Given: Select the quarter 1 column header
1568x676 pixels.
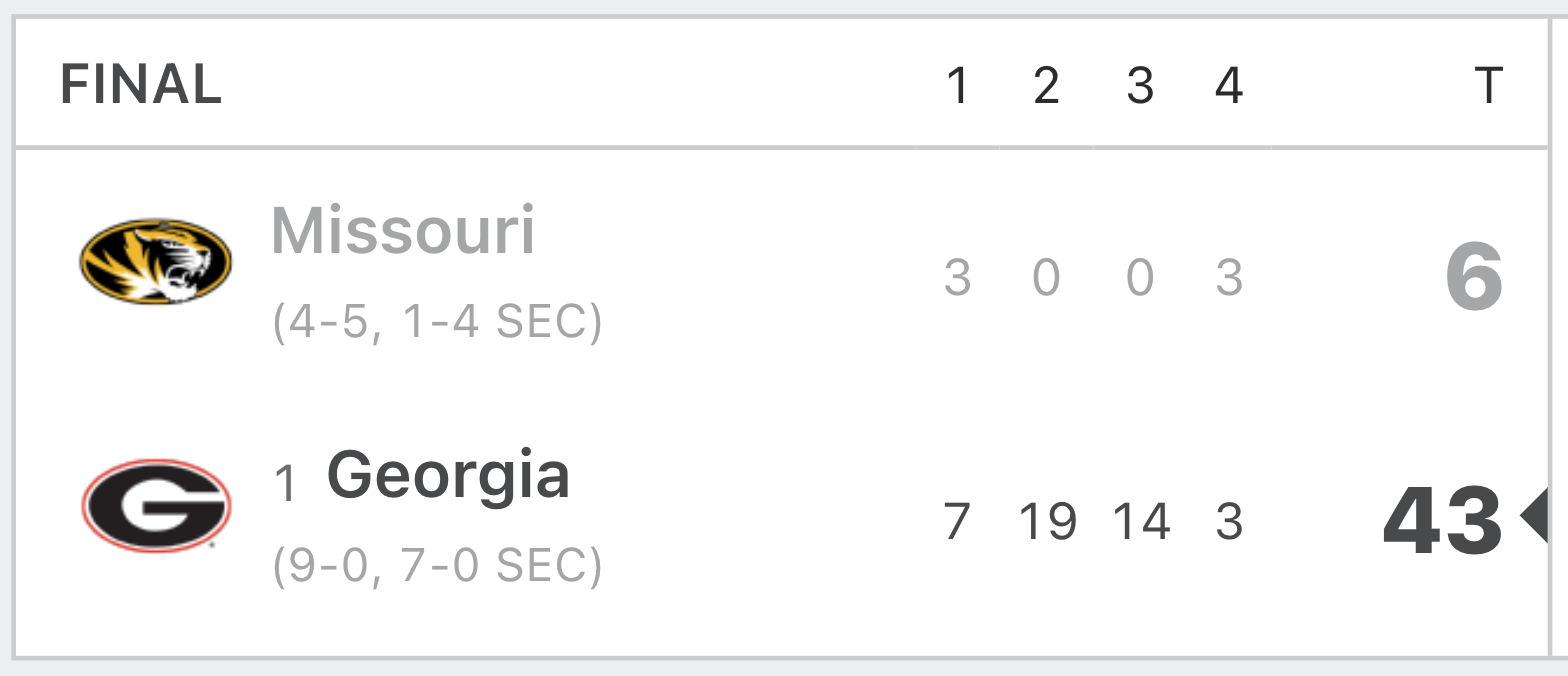Looking at the screenshot, I should pyautogui.click(x=957, y=86).
